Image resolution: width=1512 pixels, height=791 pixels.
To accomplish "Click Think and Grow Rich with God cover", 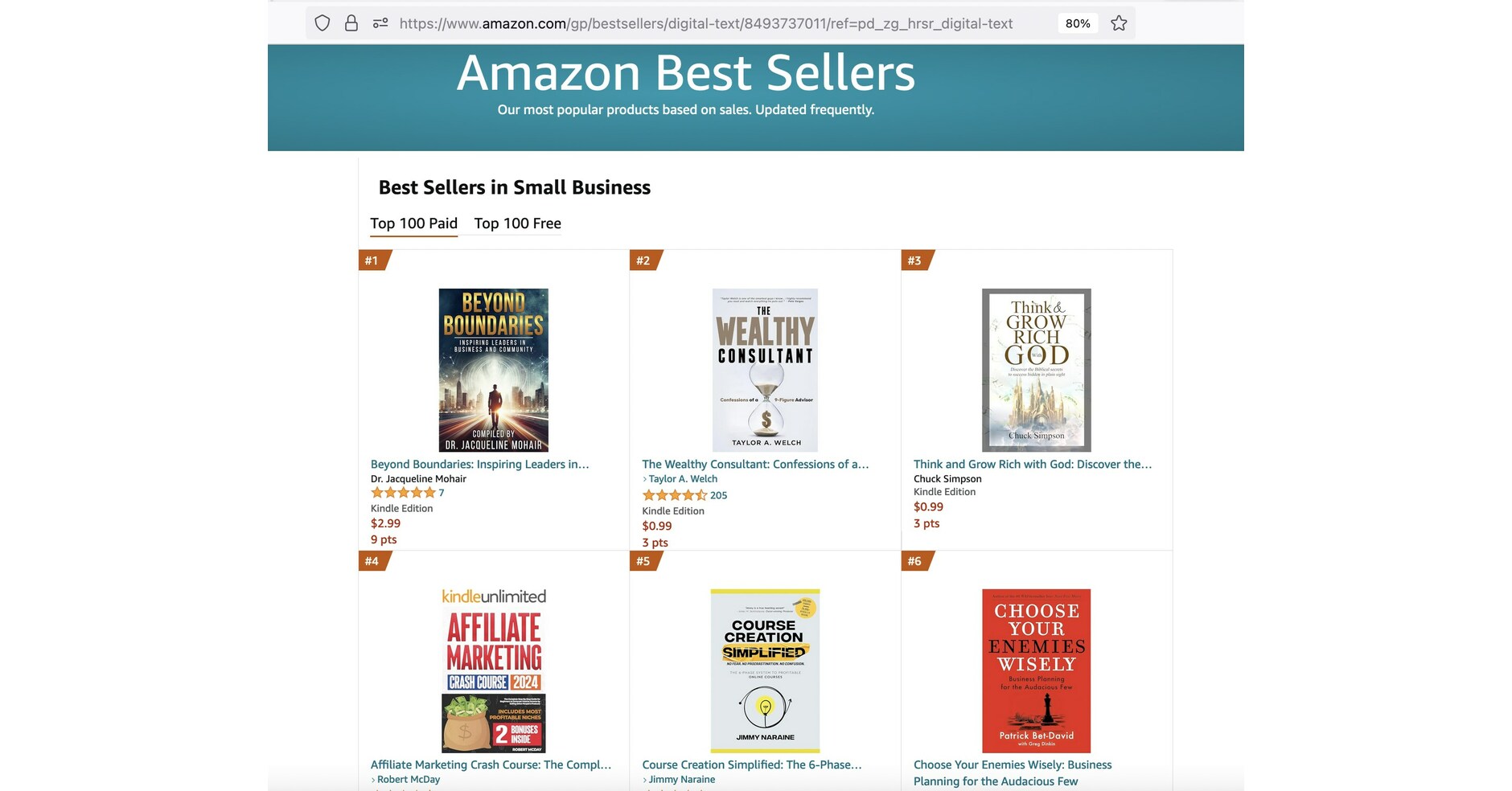I will click(1036, 370).
